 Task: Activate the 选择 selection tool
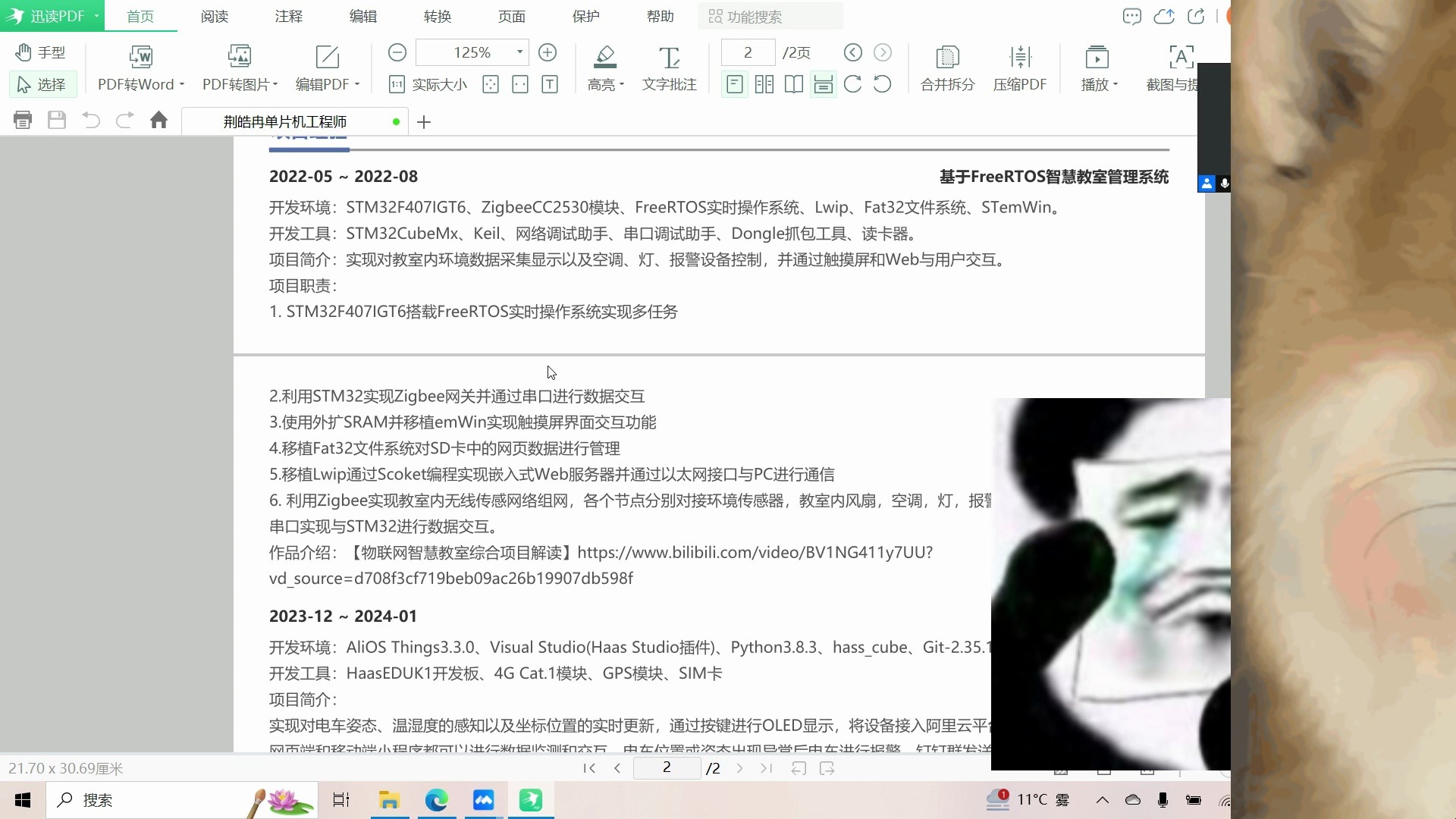coord(42,84)
